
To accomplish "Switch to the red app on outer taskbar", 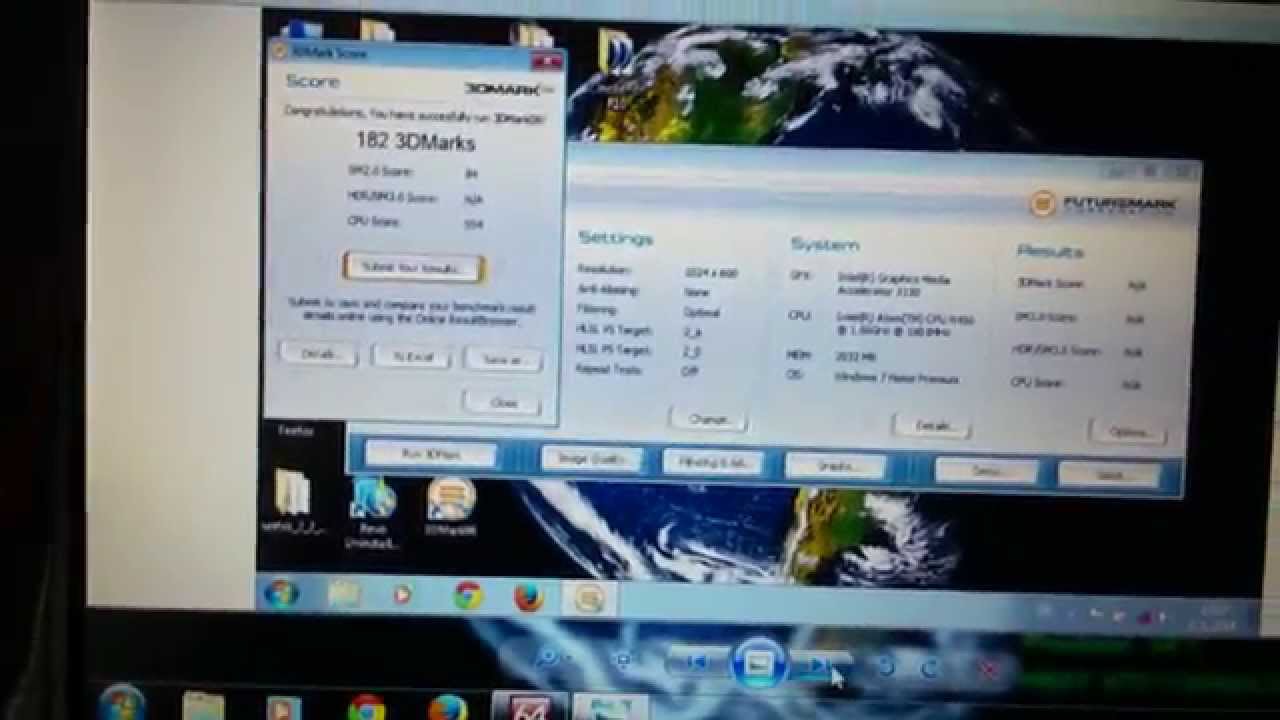I will pos(530,707).
